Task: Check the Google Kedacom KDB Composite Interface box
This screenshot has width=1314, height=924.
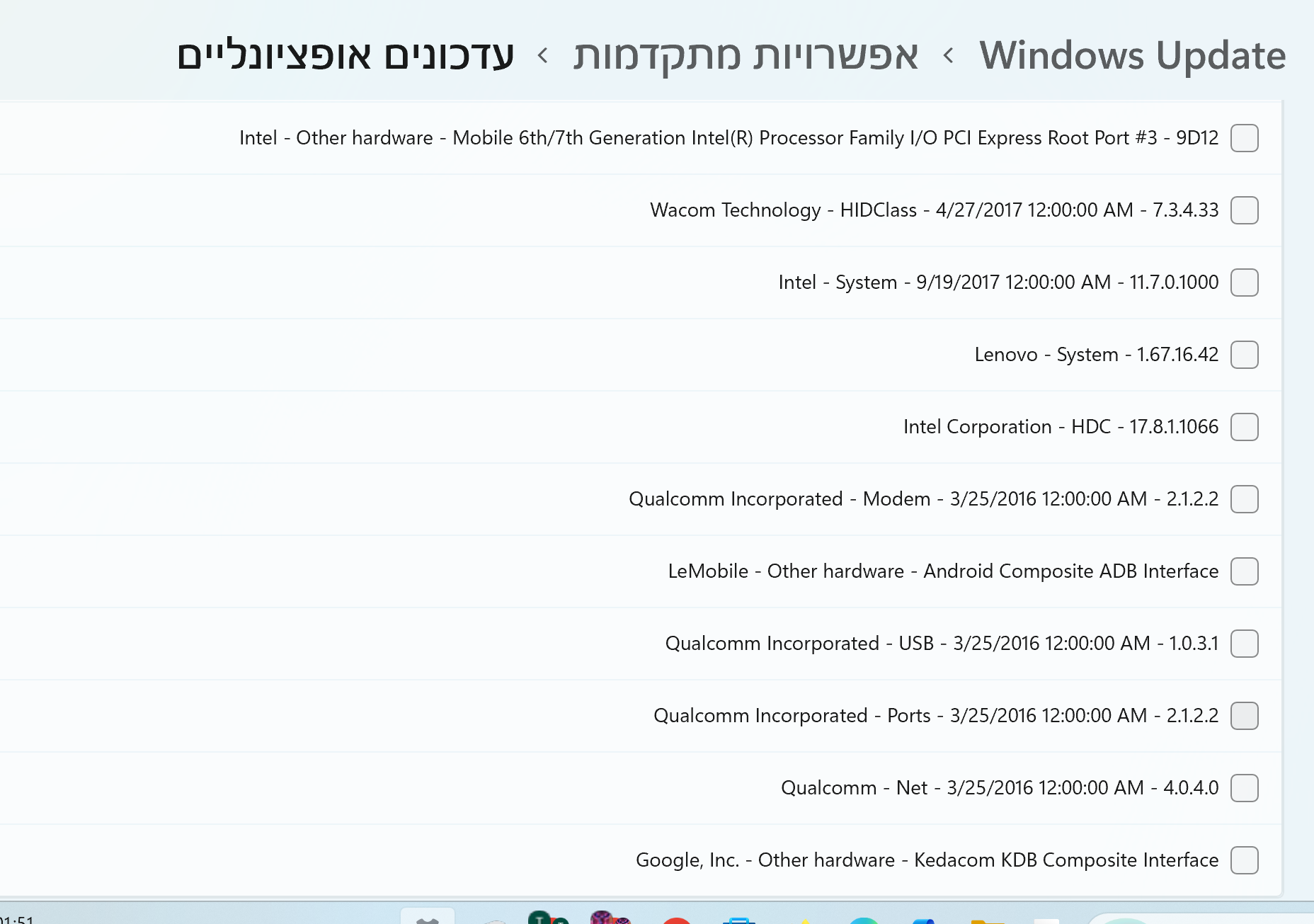Action: pos(1244,860)
